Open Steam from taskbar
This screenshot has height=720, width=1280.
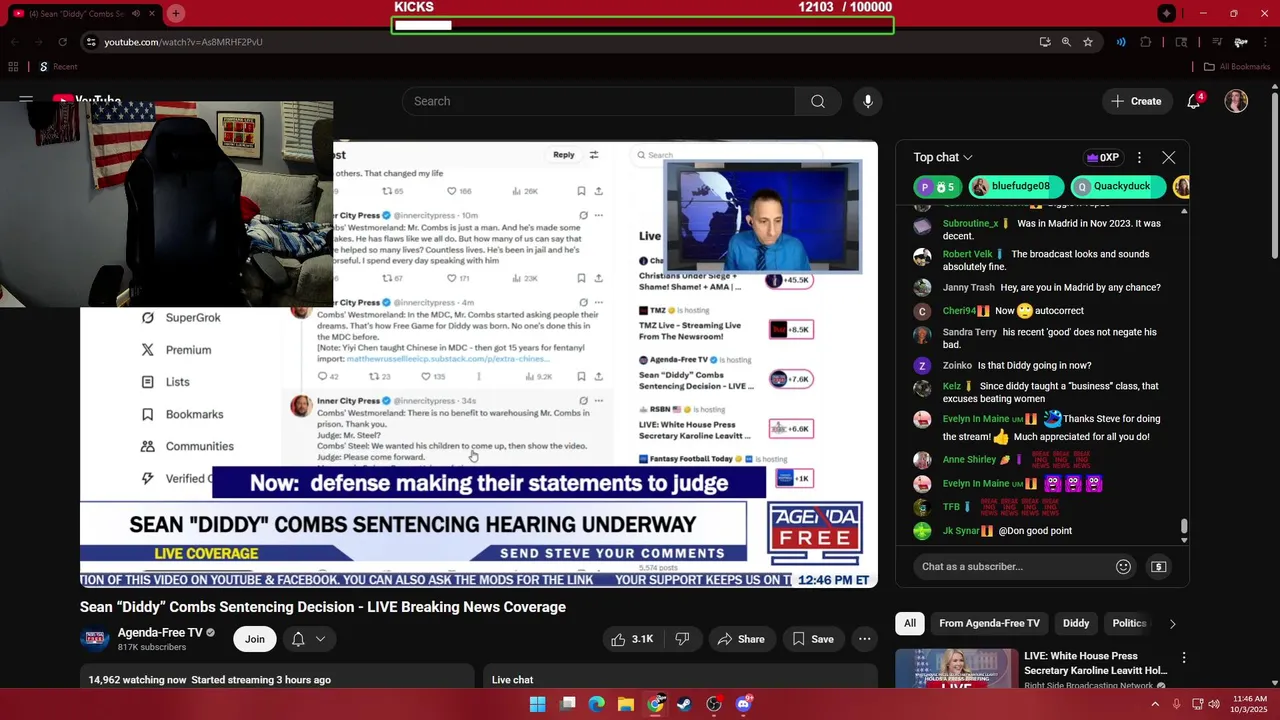point(684,704)
